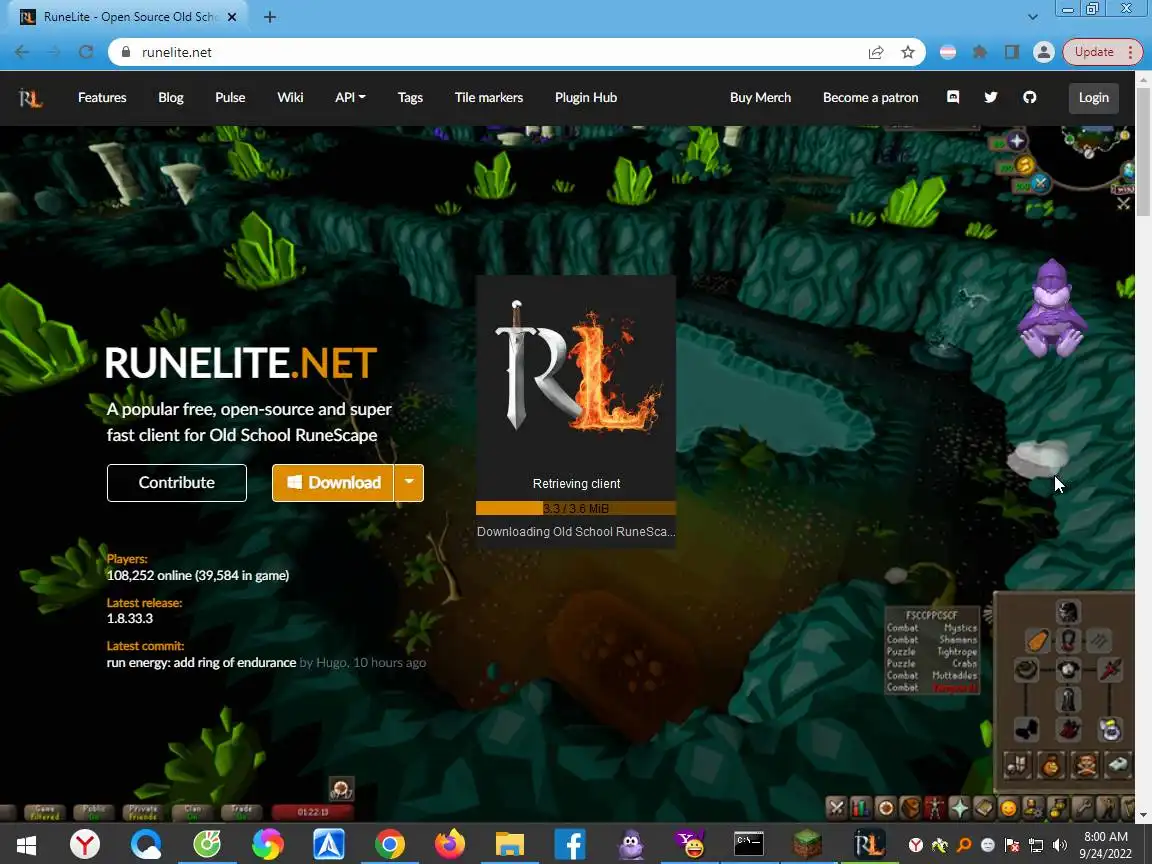Viewport: 1152px width, 864px height.
Task: Open the Features page
Action: click(102, 97)
